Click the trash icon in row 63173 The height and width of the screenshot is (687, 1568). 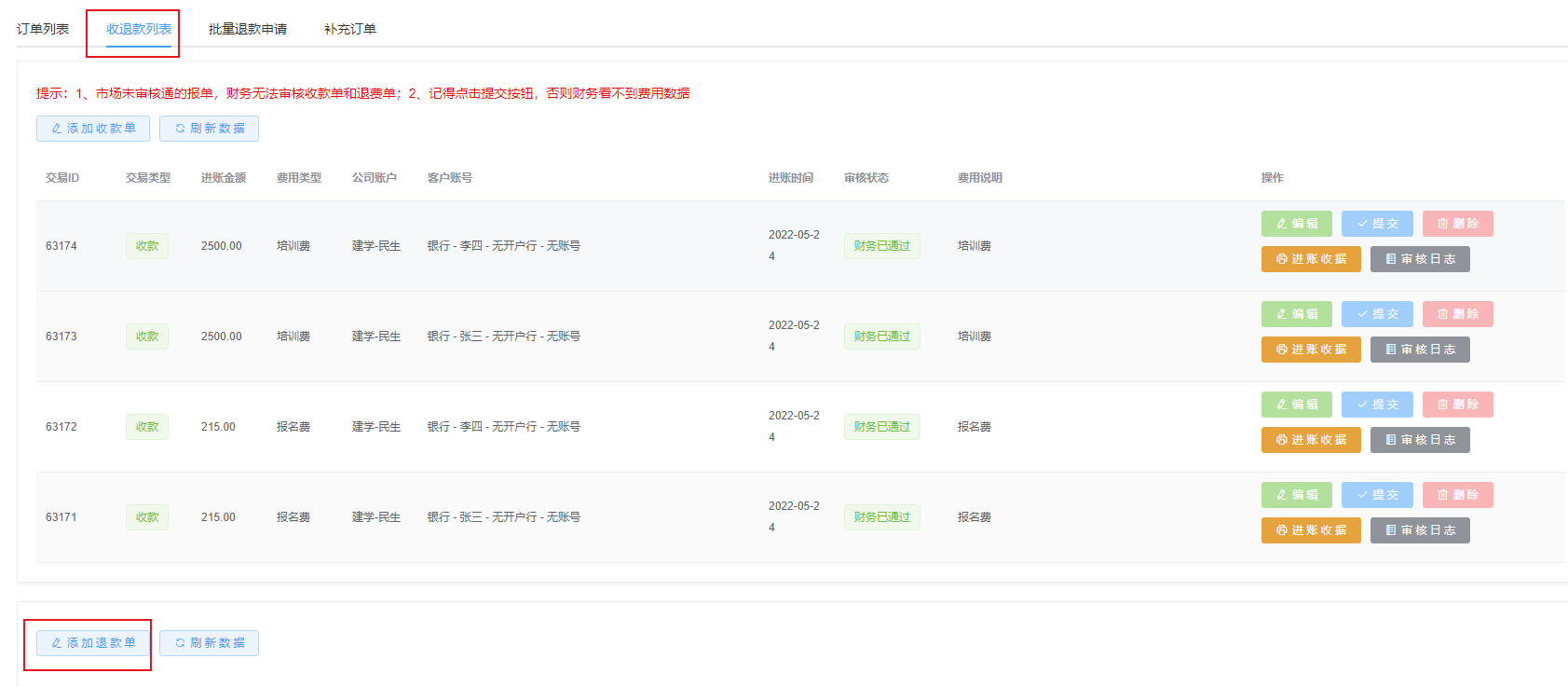click(1442, 314)
